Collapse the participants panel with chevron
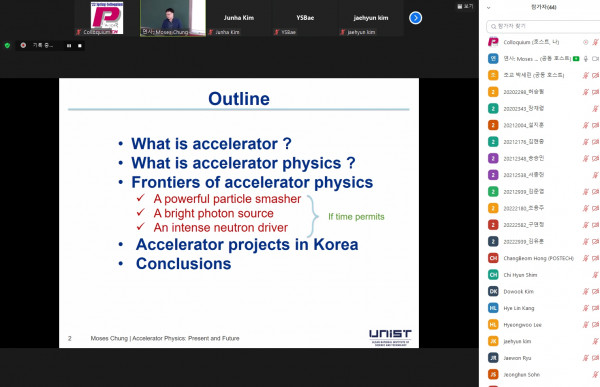The image size is (600, 387). point(488,7)
